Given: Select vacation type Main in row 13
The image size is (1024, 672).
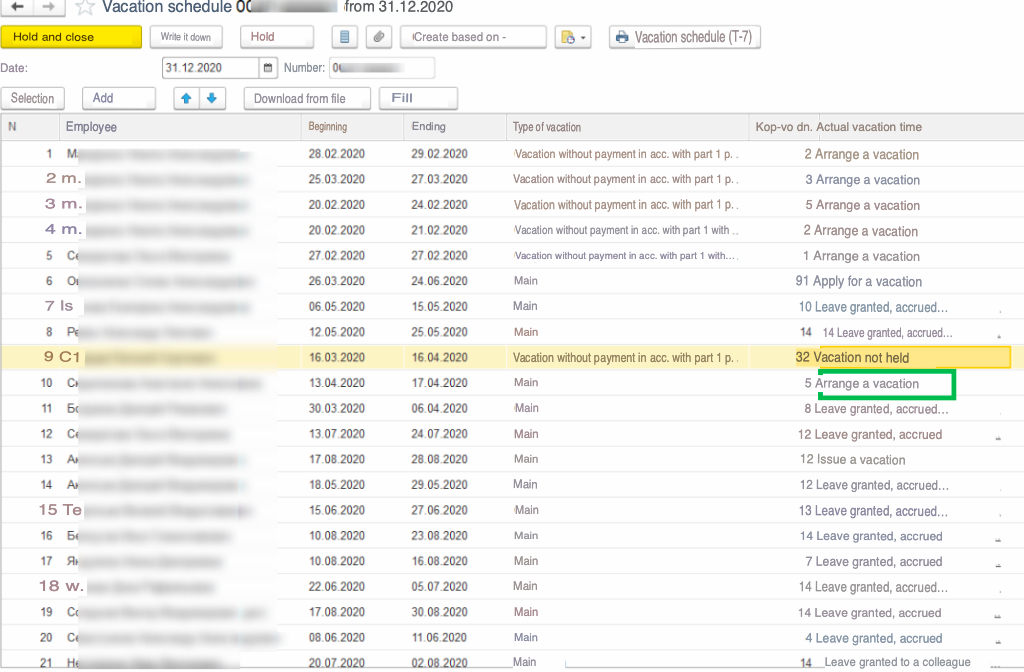Looking at the screenshot, I should pyautogui.click(x=526, y=459).
